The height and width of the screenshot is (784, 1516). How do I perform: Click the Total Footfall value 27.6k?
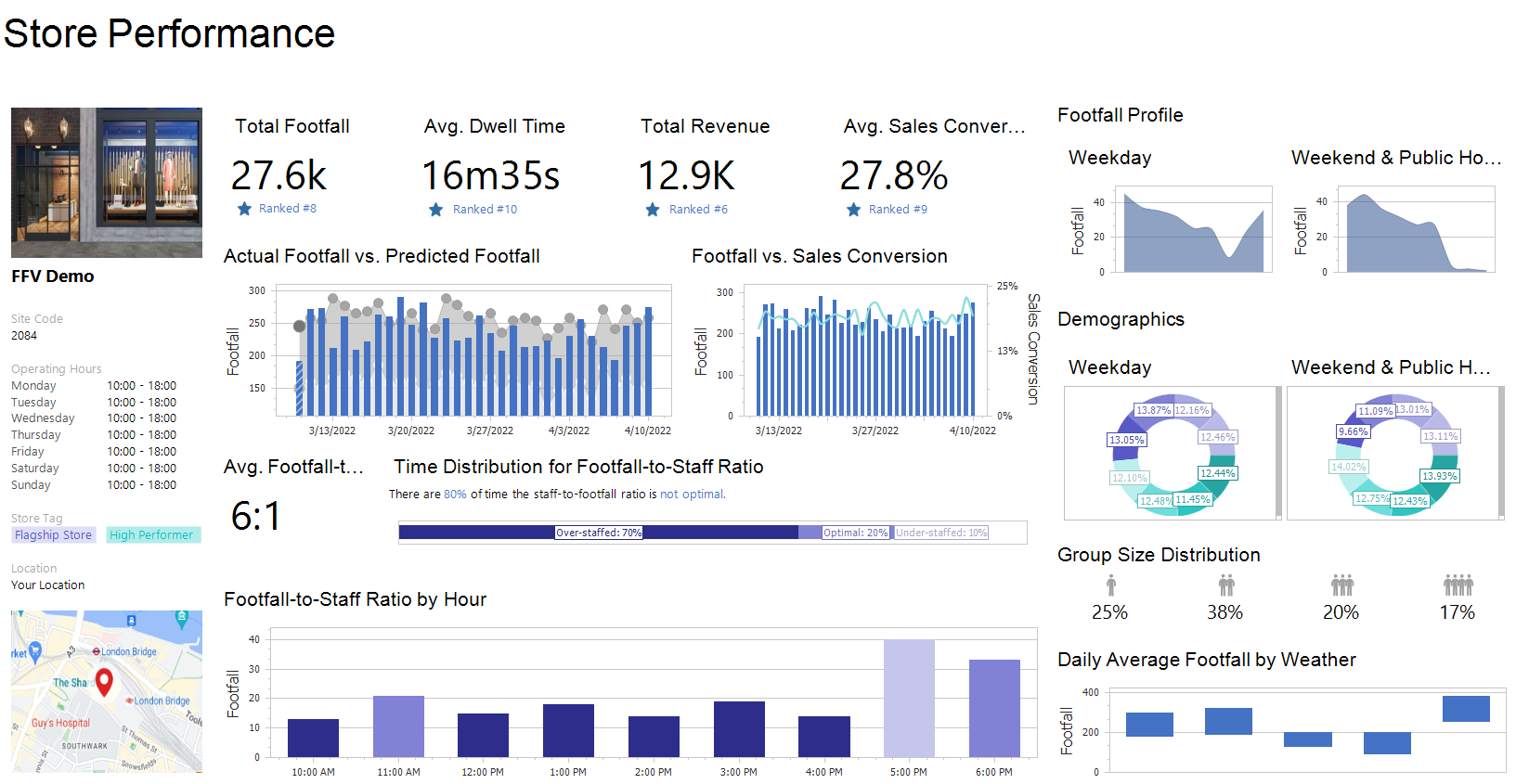tap(279, 175)
